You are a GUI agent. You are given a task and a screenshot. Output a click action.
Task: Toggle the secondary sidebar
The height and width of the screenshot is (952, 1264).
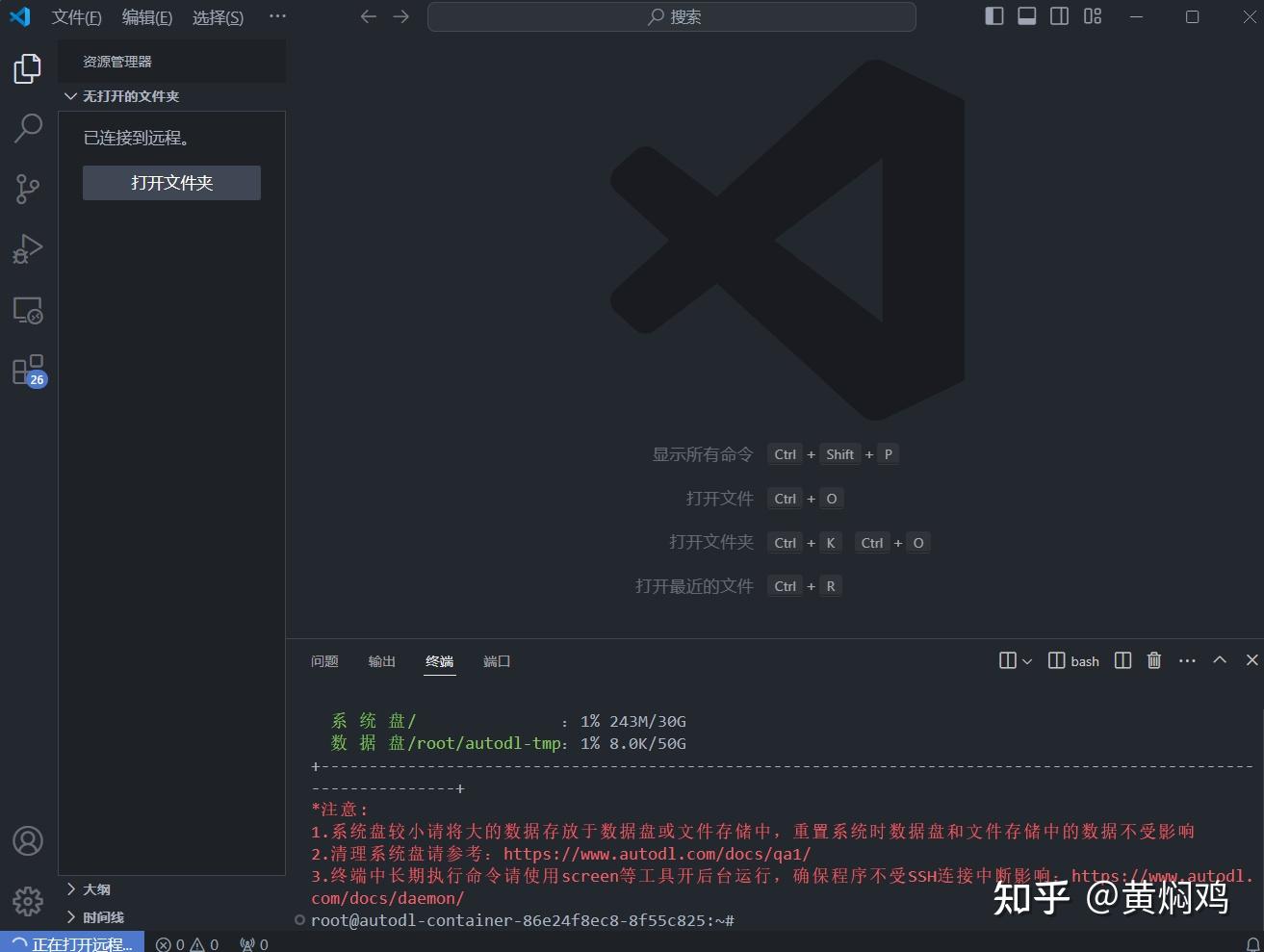1060,15
